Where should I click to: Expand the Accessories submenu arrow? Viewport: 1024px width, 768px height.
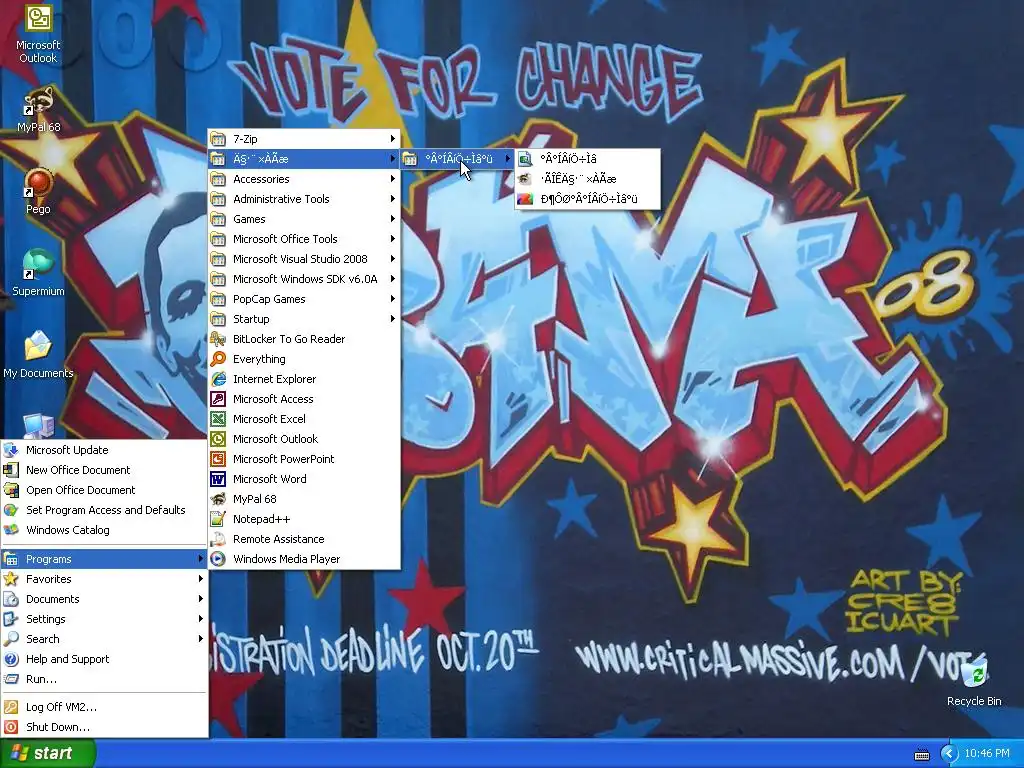(392, 179)
